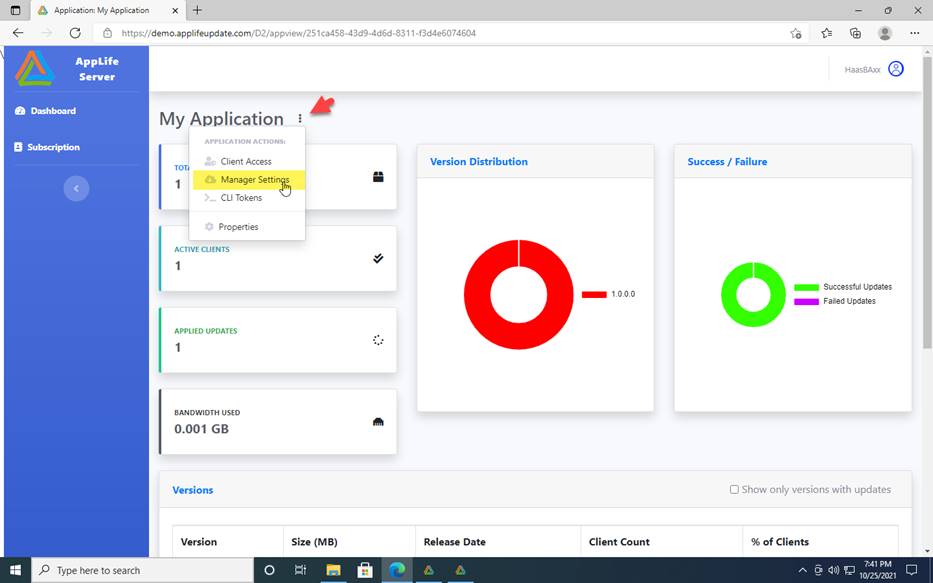Image resolution: width=933 pixels, height=583 pixels.
Task: Click the Release Date column header
Action: click(x=455, y=542)
